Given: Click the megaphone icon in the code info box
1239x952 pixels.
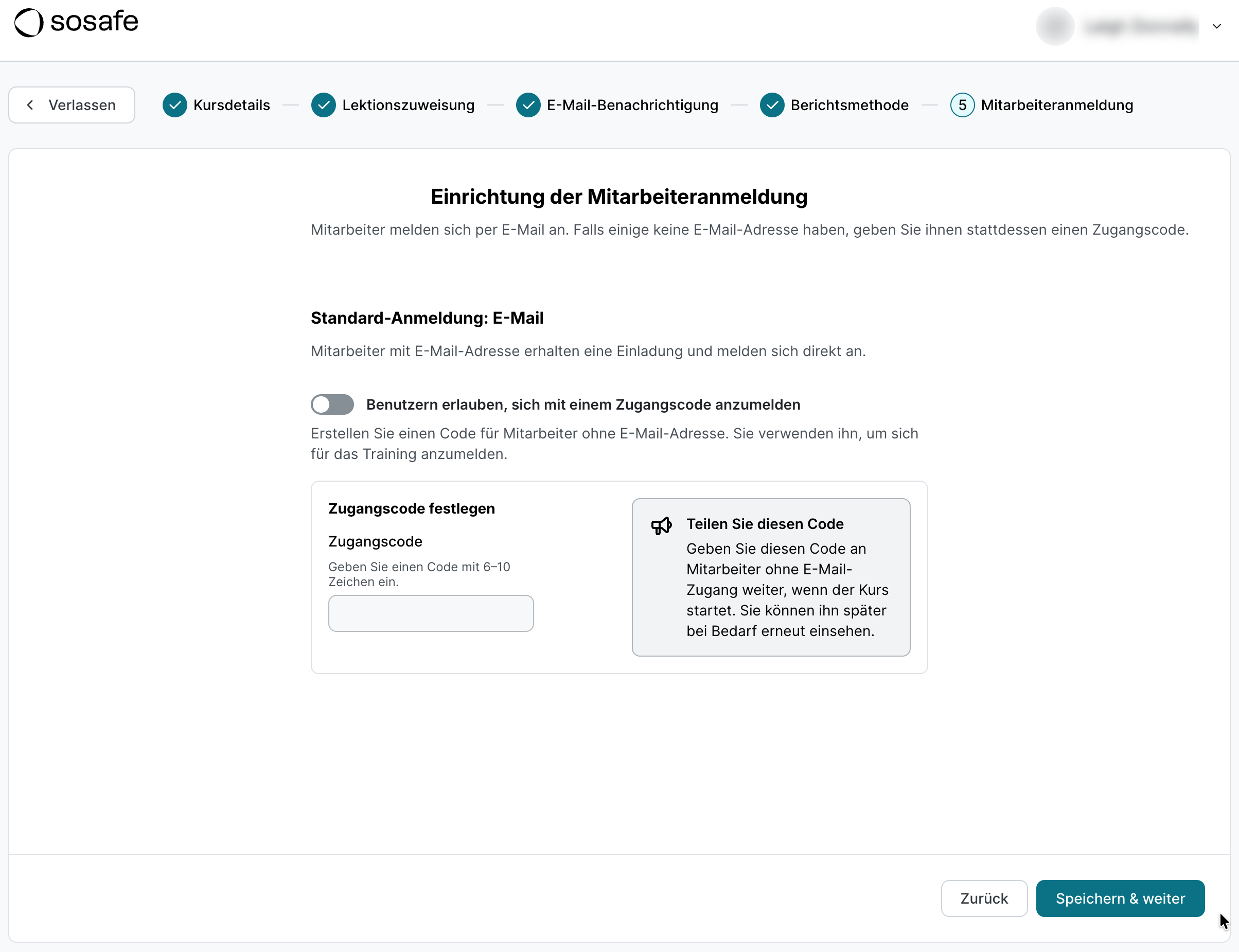Looking at the screenshot, I should click(661, 525).
